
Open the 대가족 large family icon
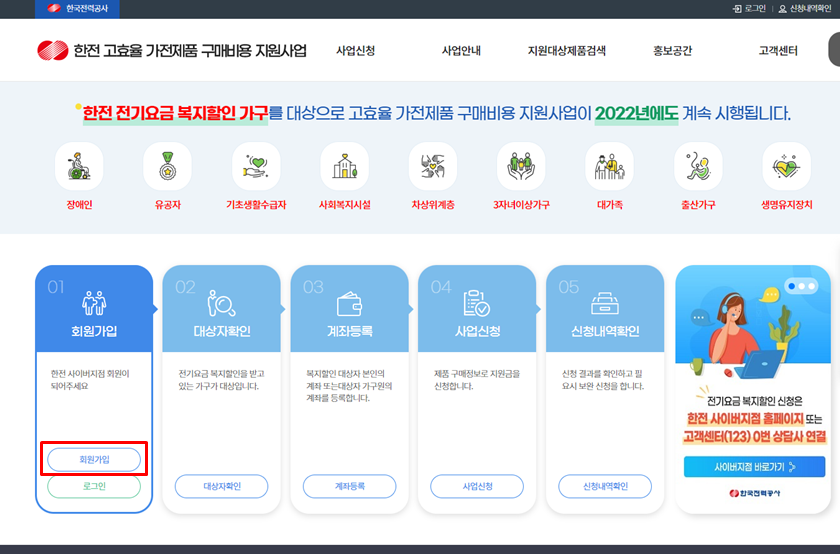click(x=610, y=166)
